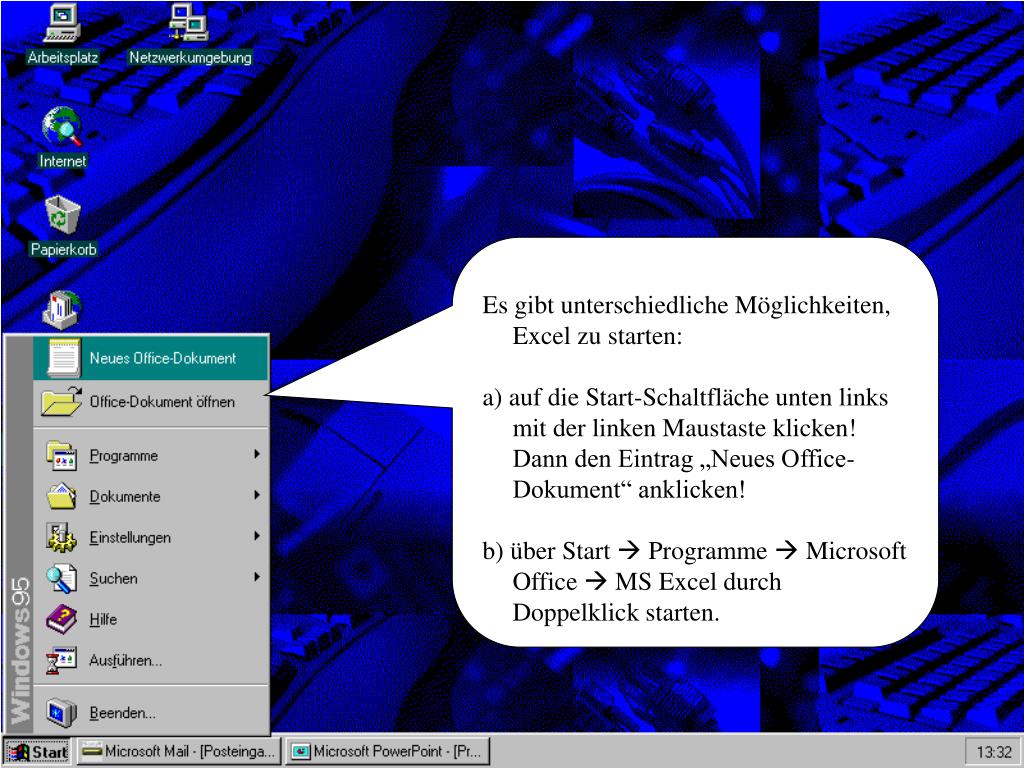The image size is (1024, 768).
Task: Select Neues Office-Dokument menu entry
Action: pos(151,358)
